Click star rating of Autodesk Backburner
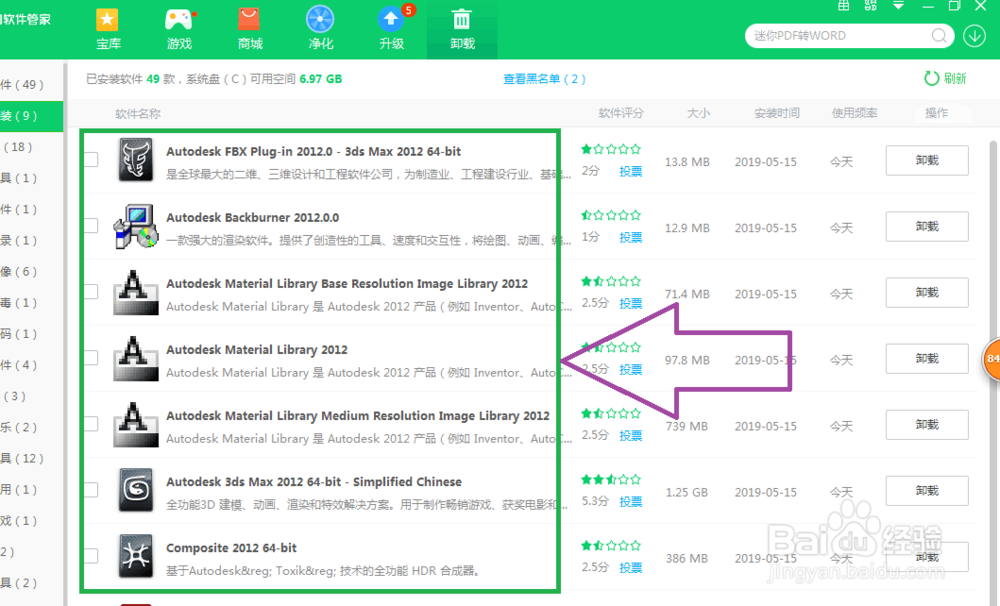 611,216
